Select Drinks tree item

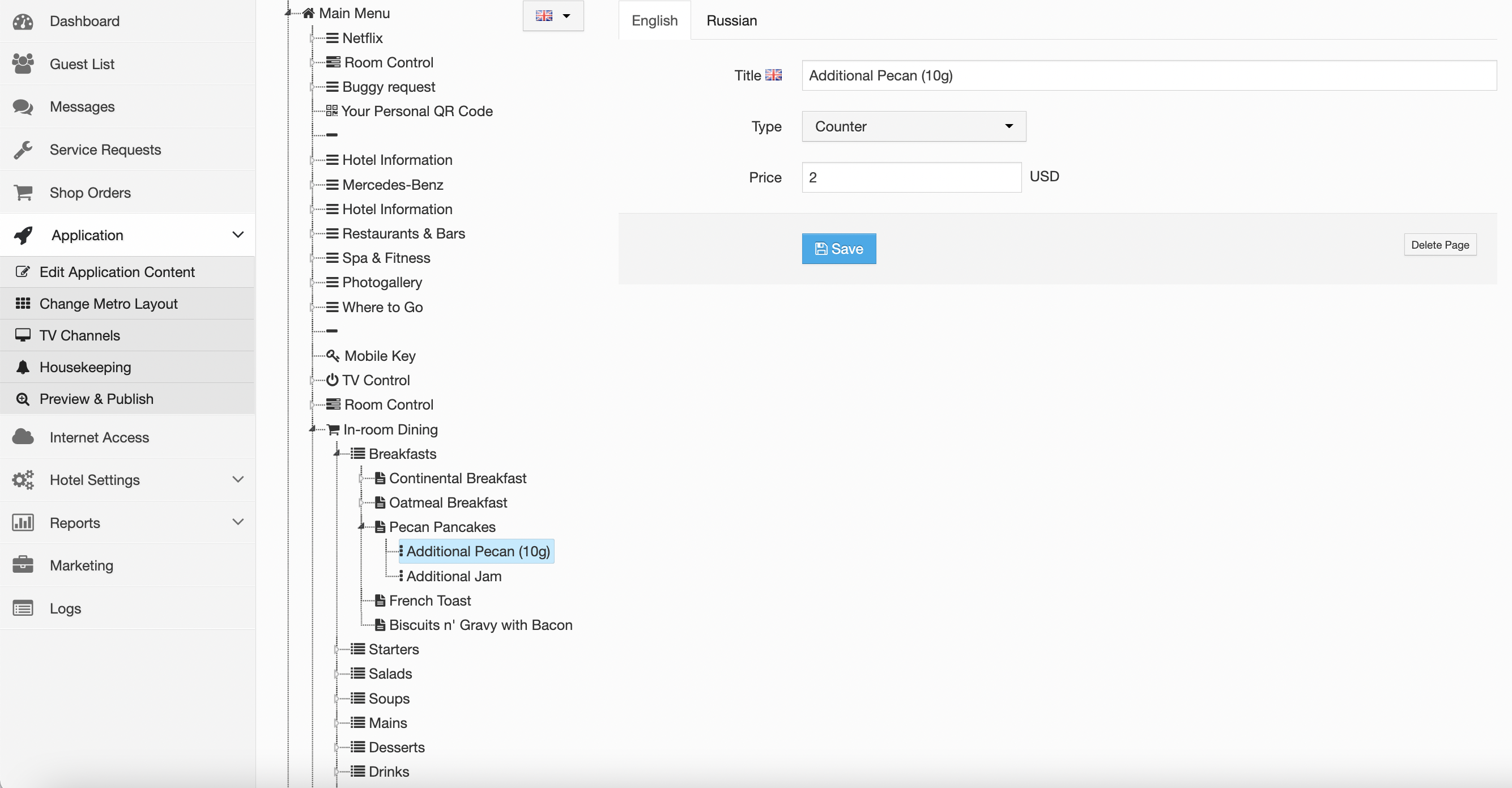(389, 772)
